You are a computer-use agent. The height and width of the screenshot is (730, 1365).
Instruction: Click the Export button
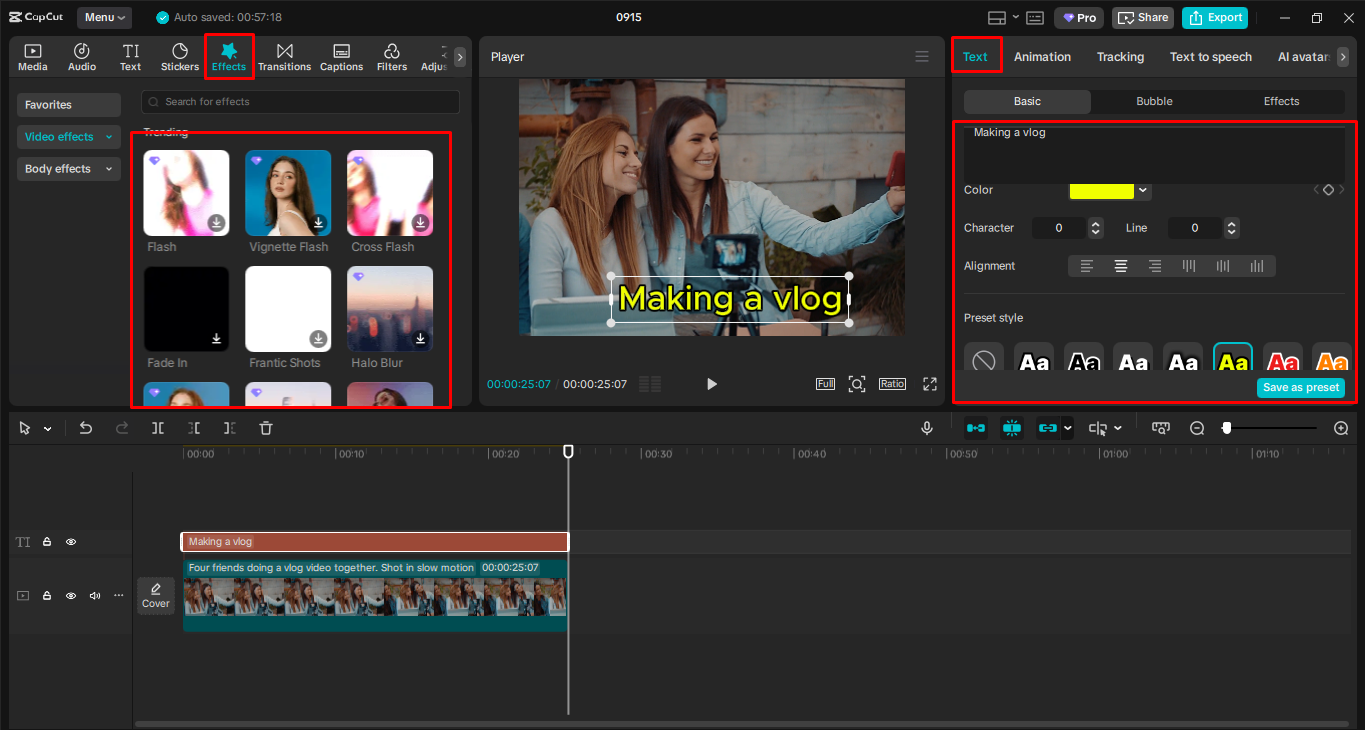click(x=1214, y=17)
